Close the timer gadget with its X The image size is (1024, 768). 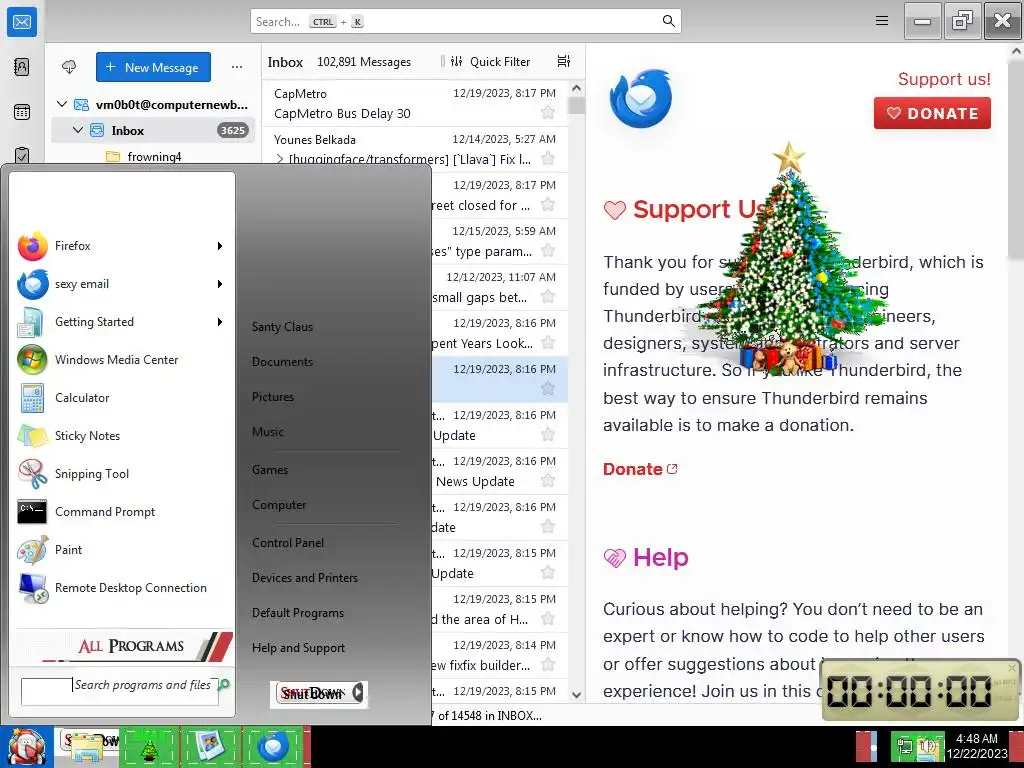tap(1012, 667)
